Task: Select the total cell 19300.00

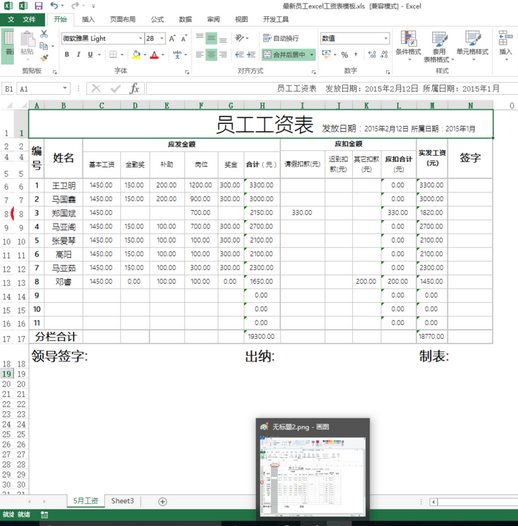Action: pos(261,336)
